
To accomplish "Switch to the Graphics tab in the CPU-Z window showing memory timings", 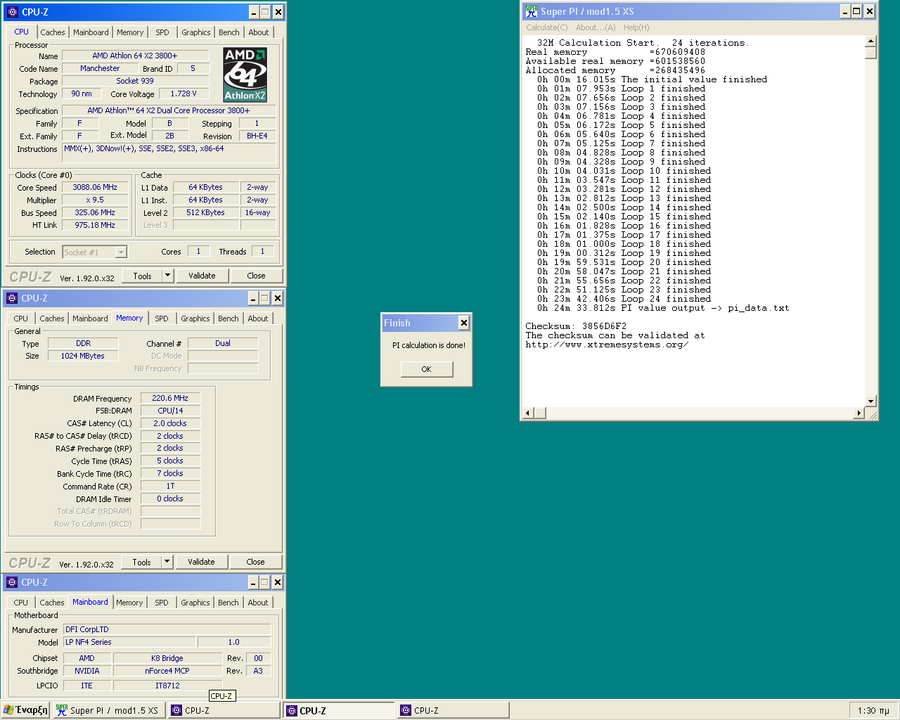I will click(x=196, y=319).
